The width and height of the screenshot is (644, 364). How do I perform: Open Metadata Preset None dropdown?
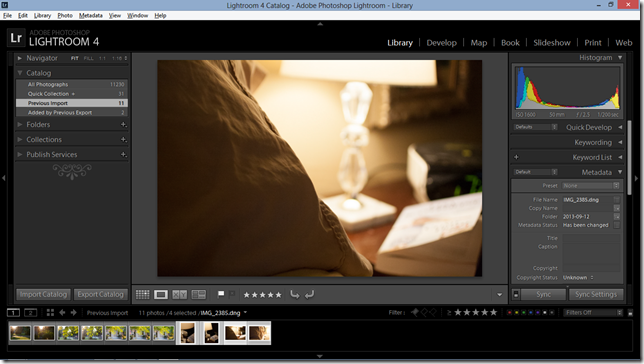point(591,186)
